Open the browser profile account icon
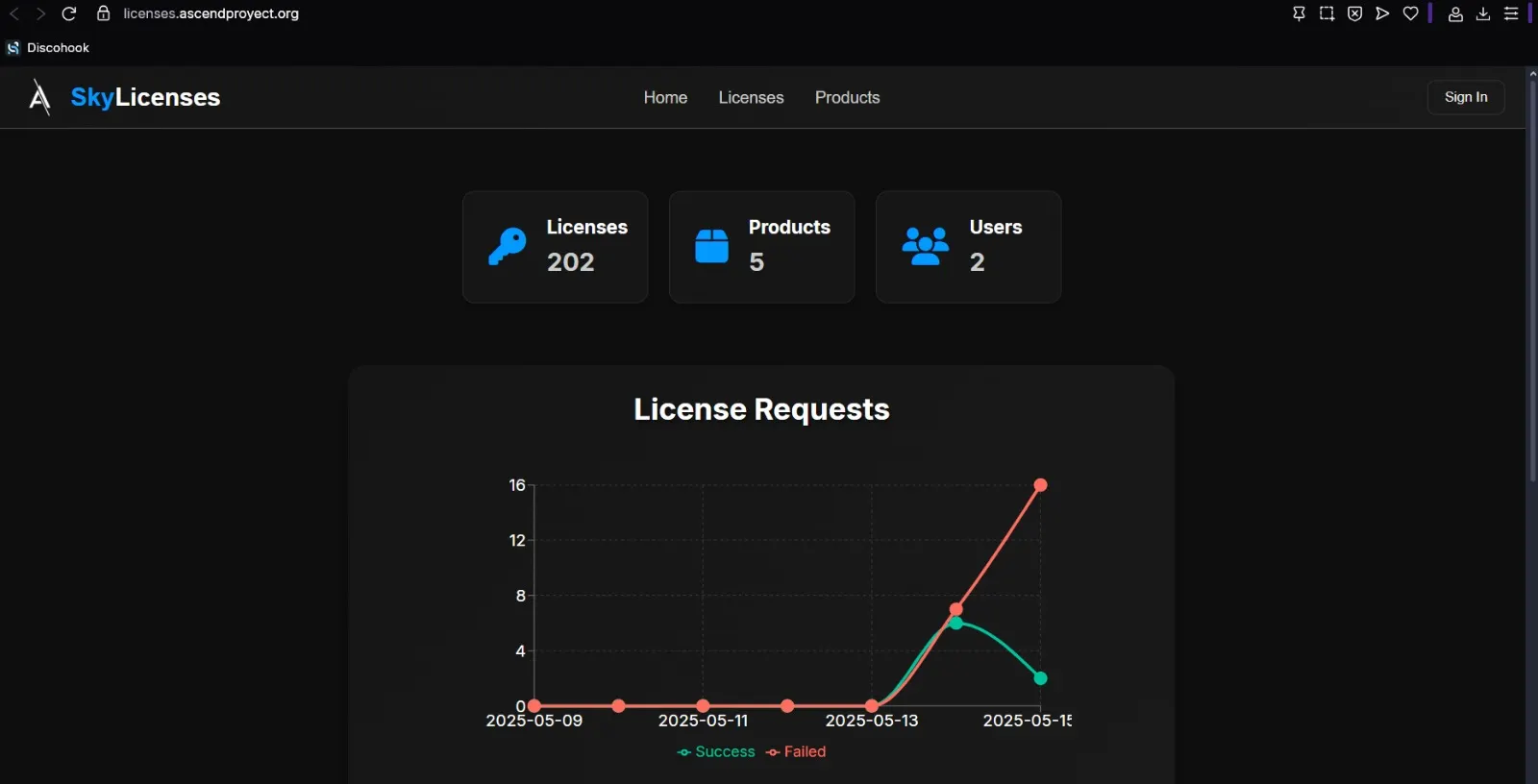The image size is (1538, 784). click(x=1455, y=13)
